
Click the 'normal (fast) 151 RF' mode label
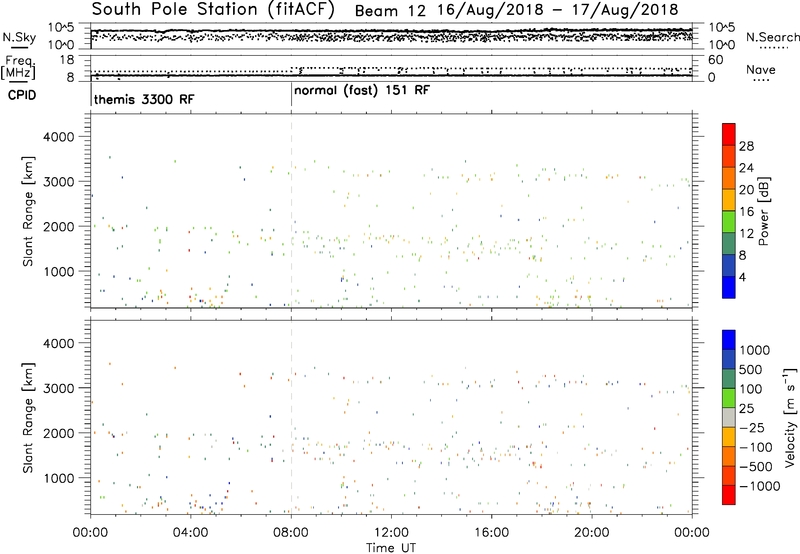[x=362, y=91]
